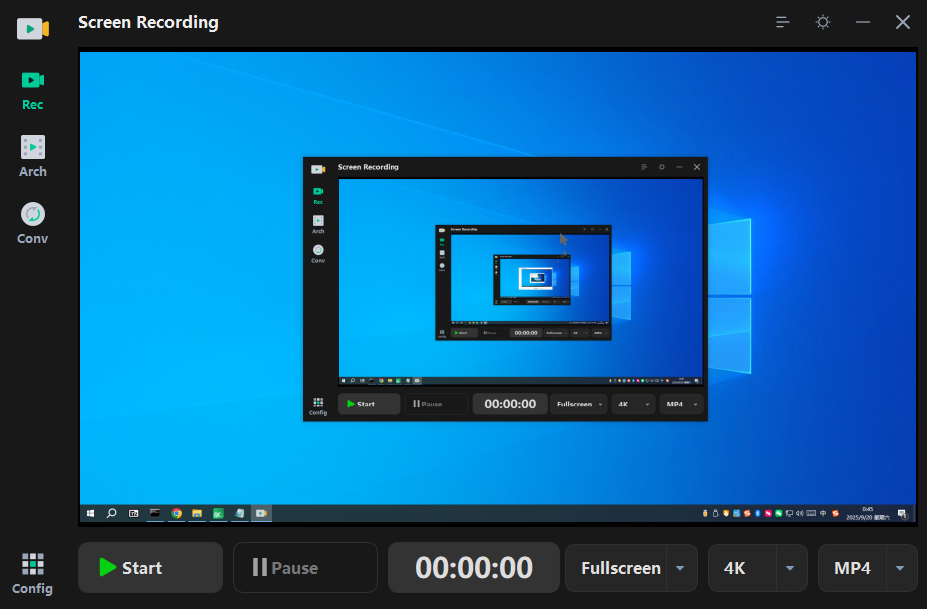Click the app logo in the title bar
927x609 pixels.
point(32,28)
